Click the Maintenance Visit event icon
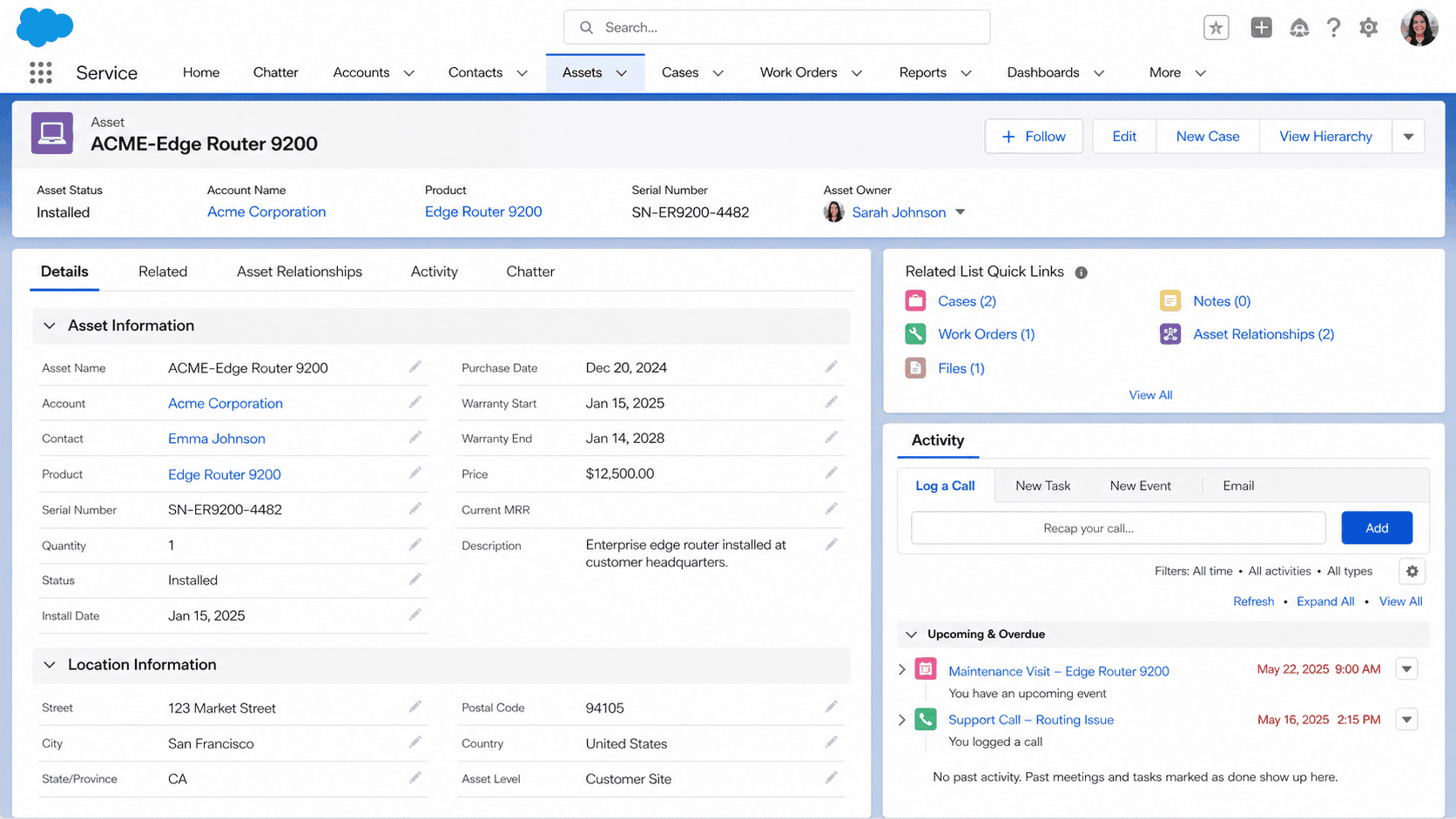The image size is (1456, 819). pos(926,669)
